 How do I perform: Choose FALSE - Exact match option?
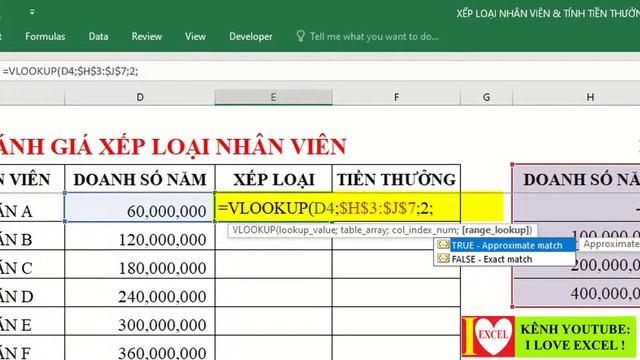point(491,259)
